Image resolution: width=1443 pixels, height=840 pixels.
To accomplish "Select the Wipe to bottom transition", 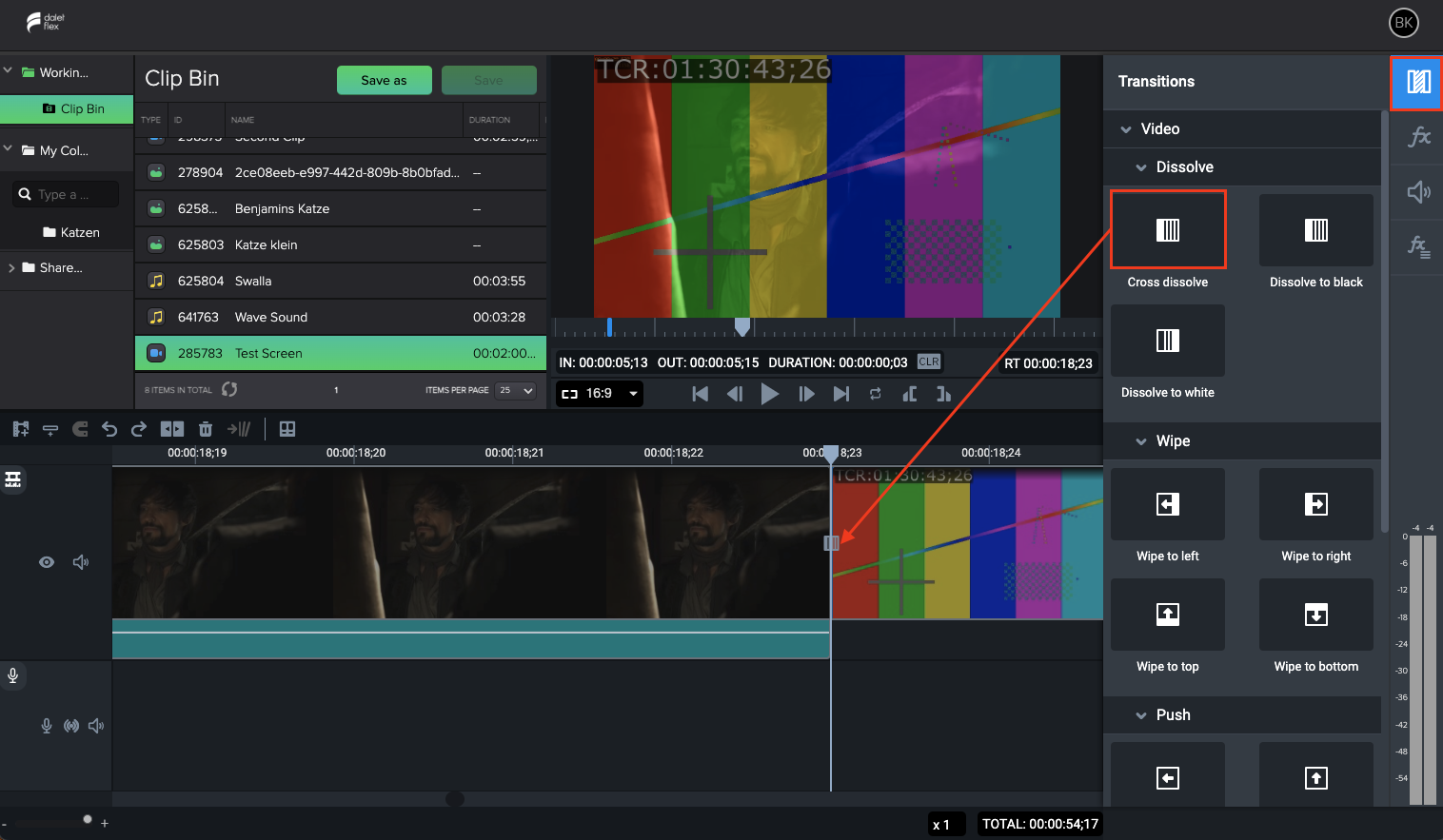I will coord(1316,615).
